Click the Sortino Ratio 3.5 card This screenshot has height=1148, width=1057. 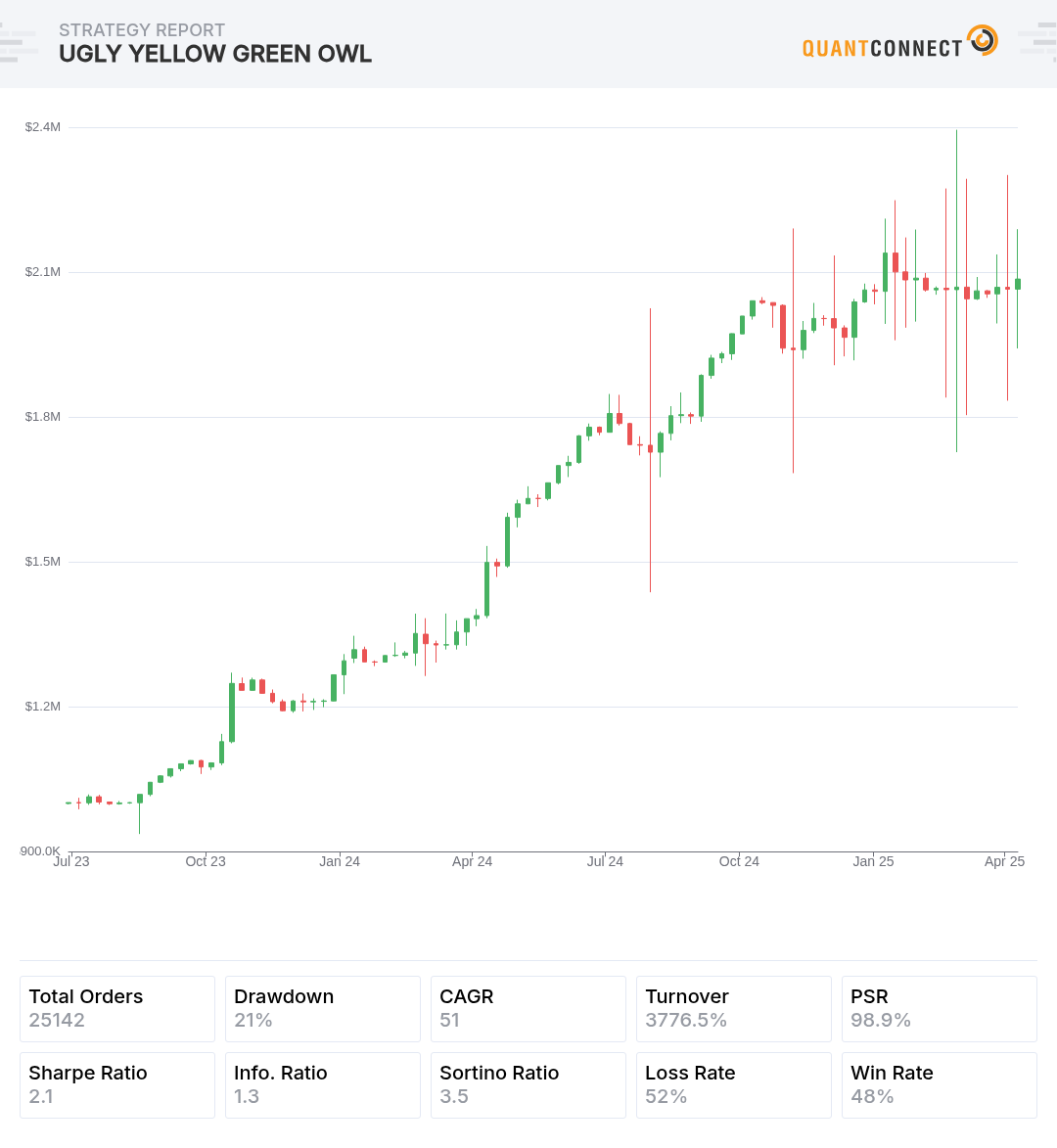(528, 1085)
